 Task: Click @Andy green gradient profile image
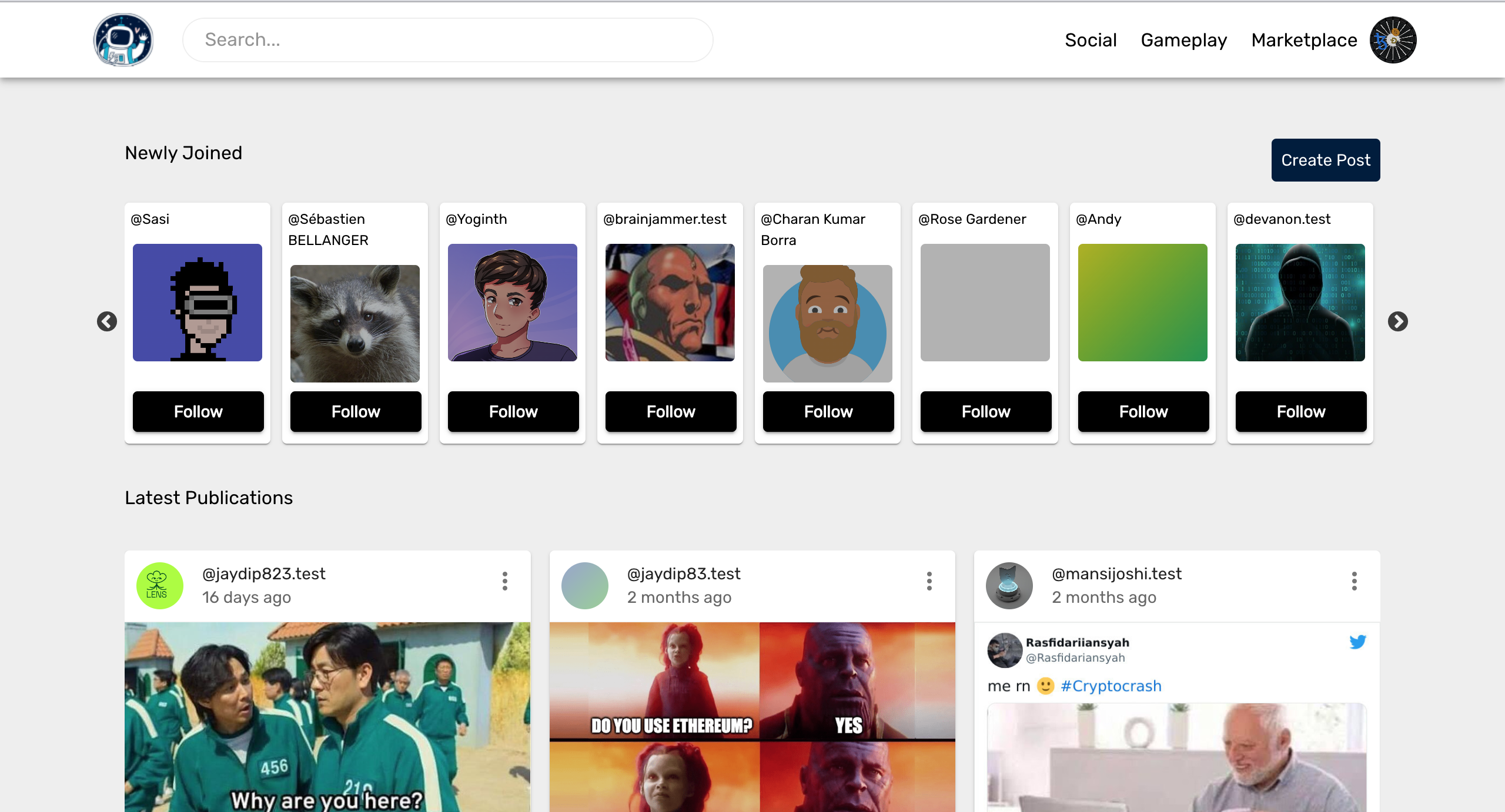pyautogui.click(x=1142, y=303)
